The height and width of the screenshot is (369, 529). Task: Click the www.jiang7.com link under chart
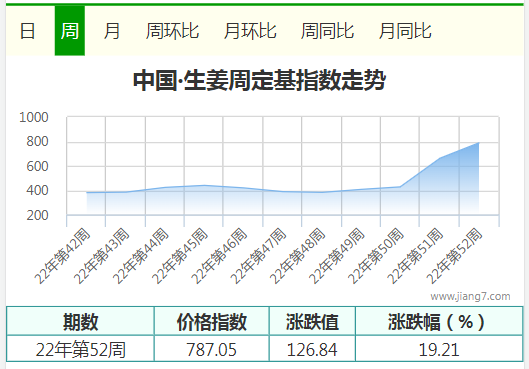tap(470, 296)
